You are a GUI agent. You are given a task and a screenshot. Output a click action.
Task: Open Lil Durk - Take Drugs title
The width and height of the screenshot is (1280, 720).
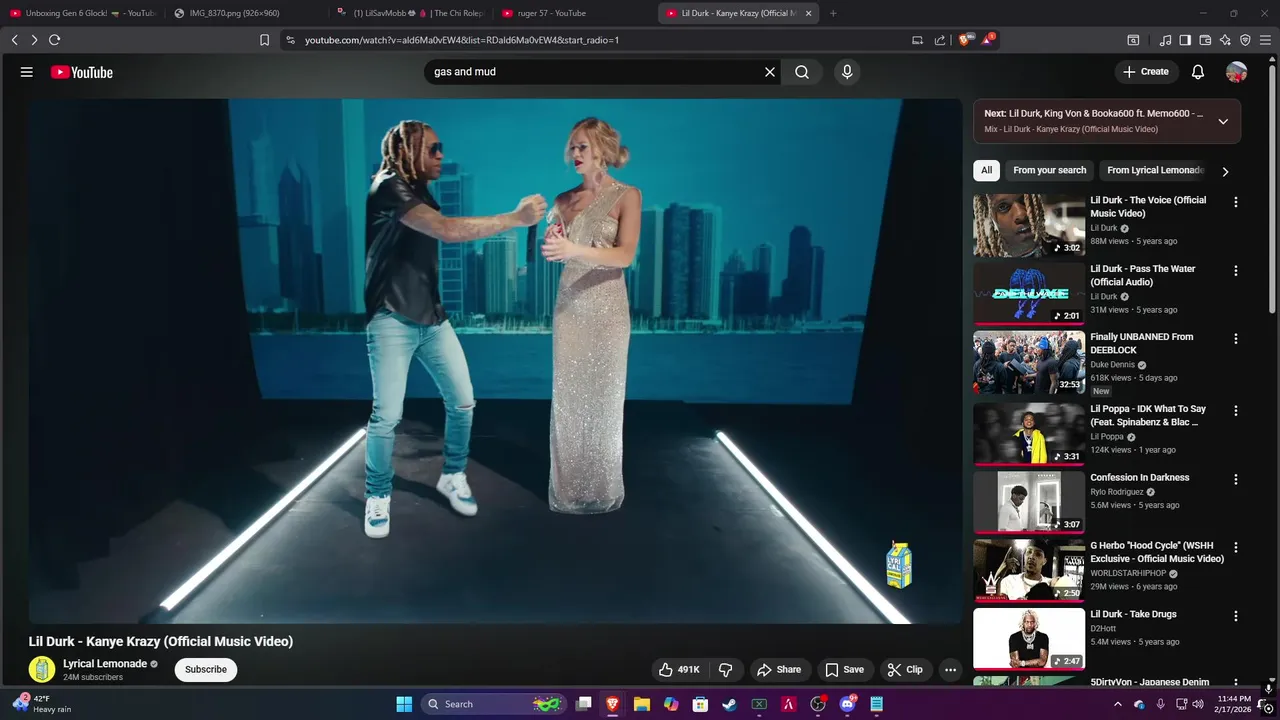(1133, 614)
